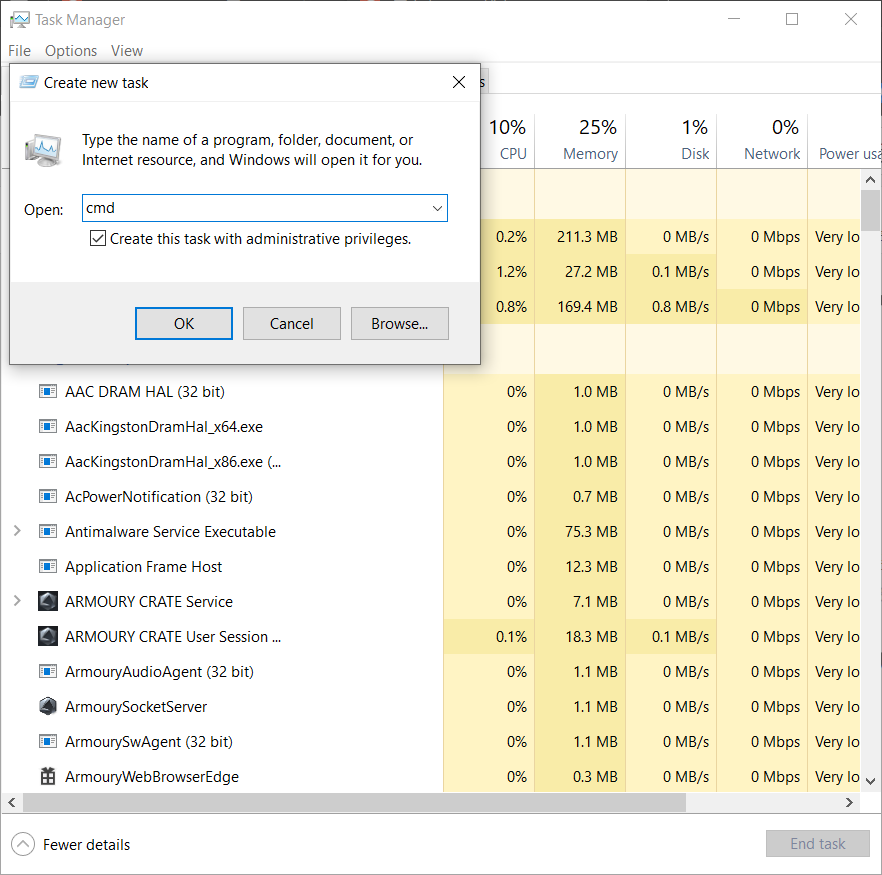Cancel the Create new task dialog
882x875 pixels.
pos(291,323)
